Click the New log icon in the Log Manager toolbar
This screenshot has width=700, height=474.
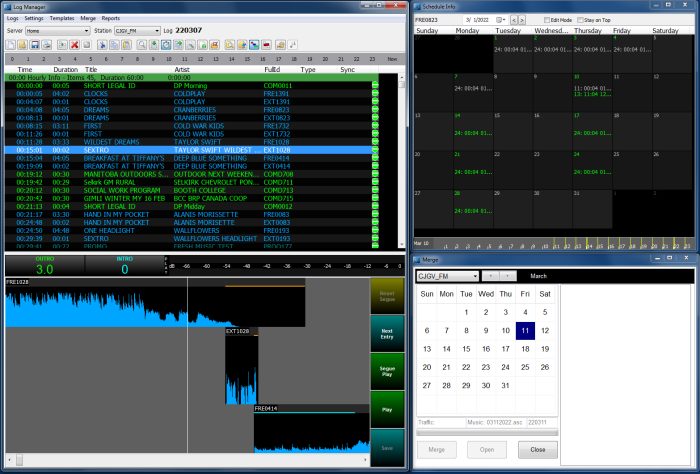click(10, 45)
